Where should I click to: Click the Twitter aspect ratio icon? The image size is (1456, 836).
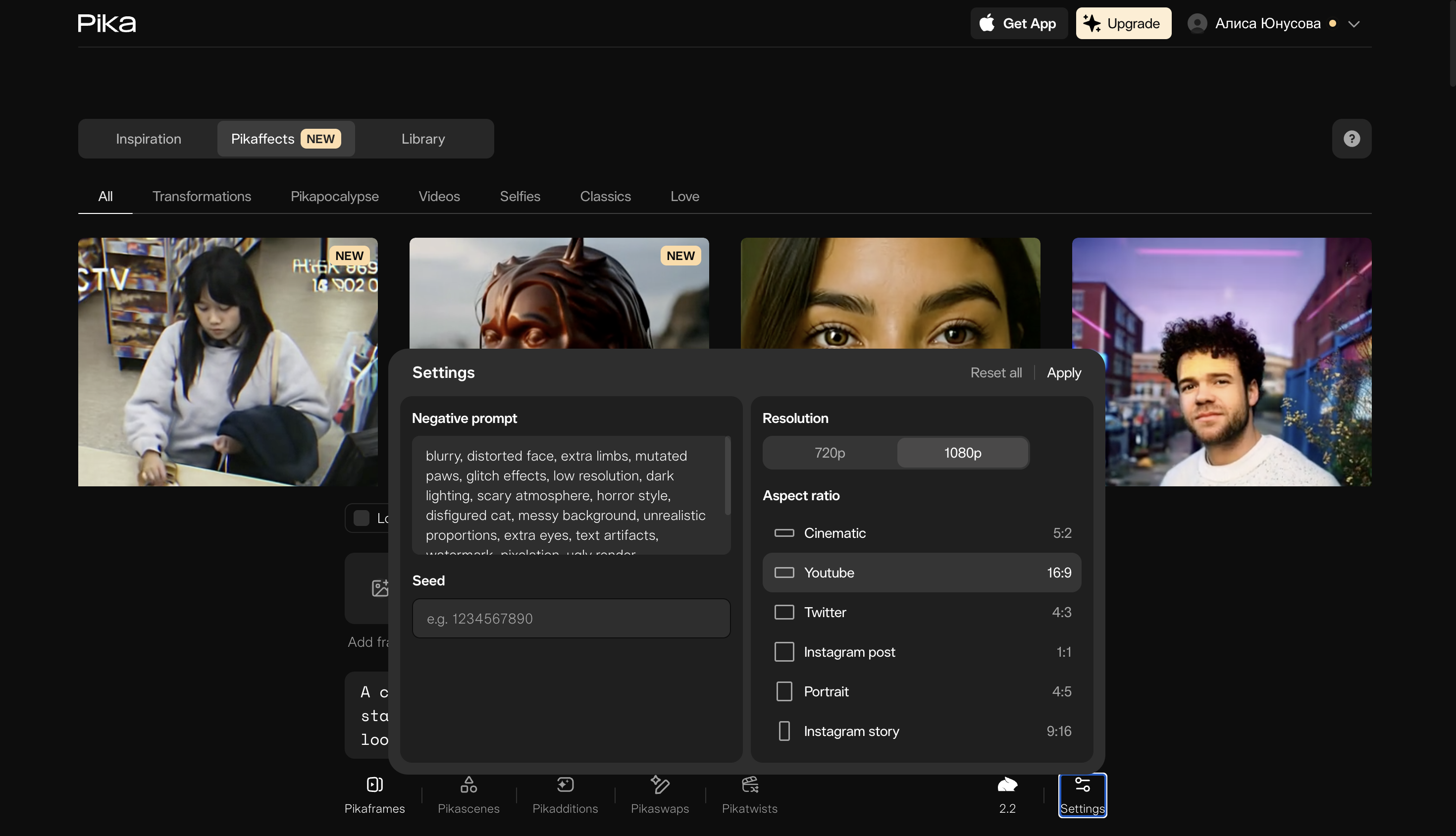tap(784, 612)
